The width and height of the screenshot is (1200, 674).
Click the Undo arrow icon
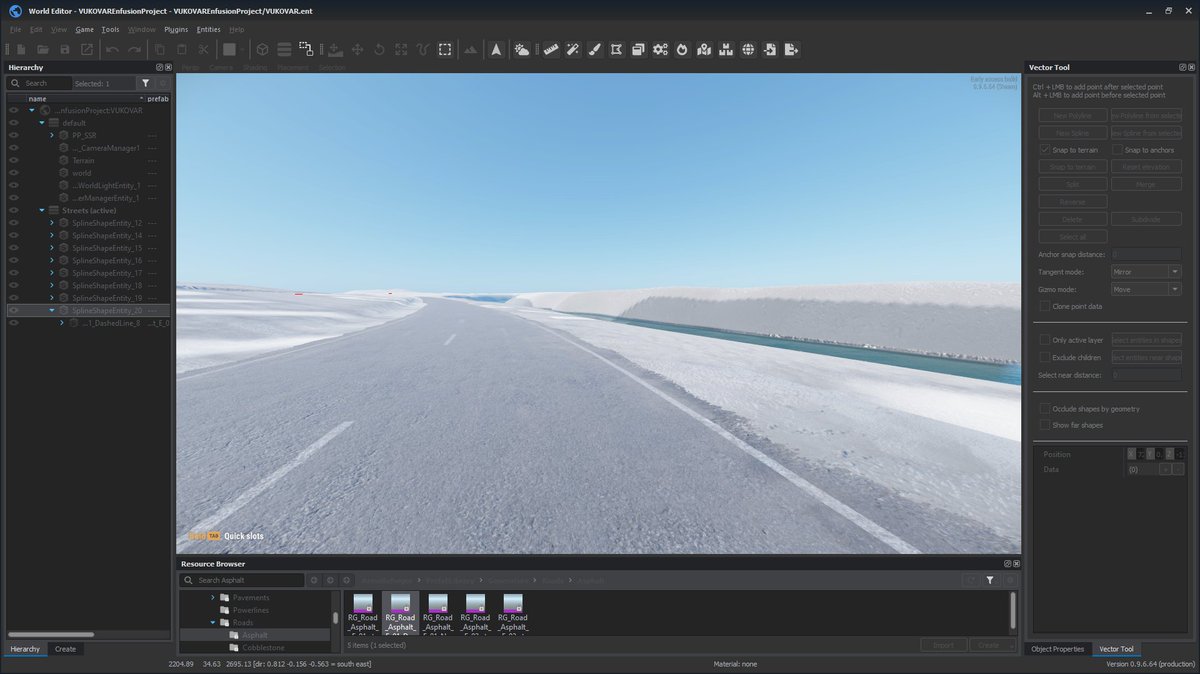coord(112,49)
